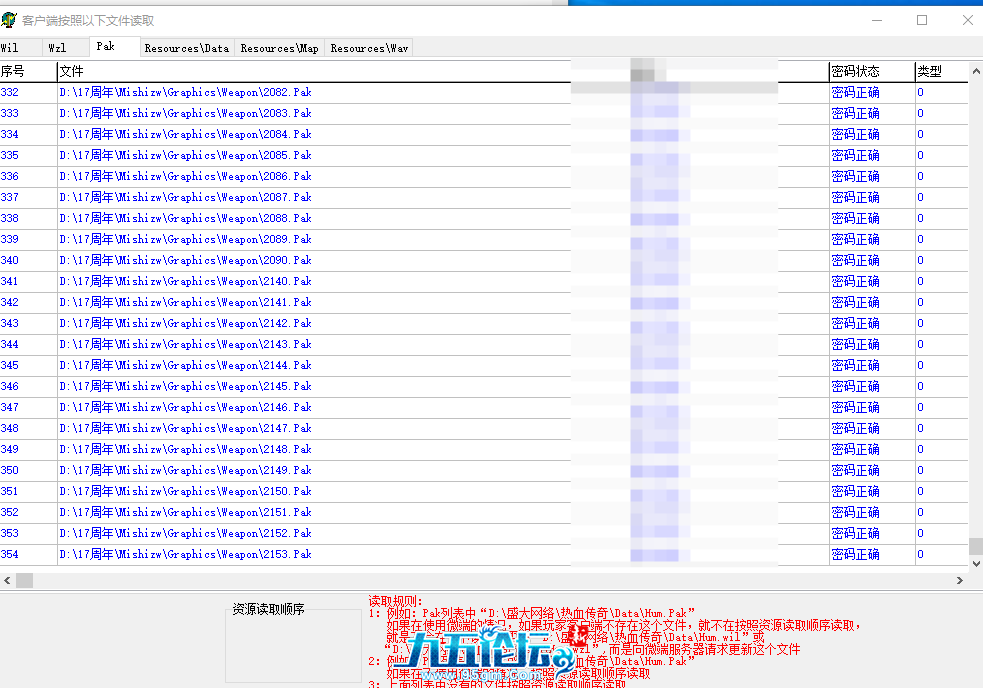Click type value 0 in row 352
983x688 pixels.
920,512
